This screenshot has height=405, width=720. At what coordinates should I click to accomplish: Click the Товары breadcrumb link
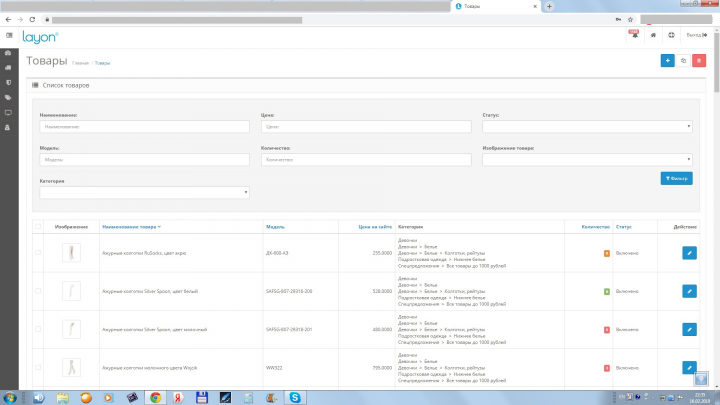click(x=102, y=63)
